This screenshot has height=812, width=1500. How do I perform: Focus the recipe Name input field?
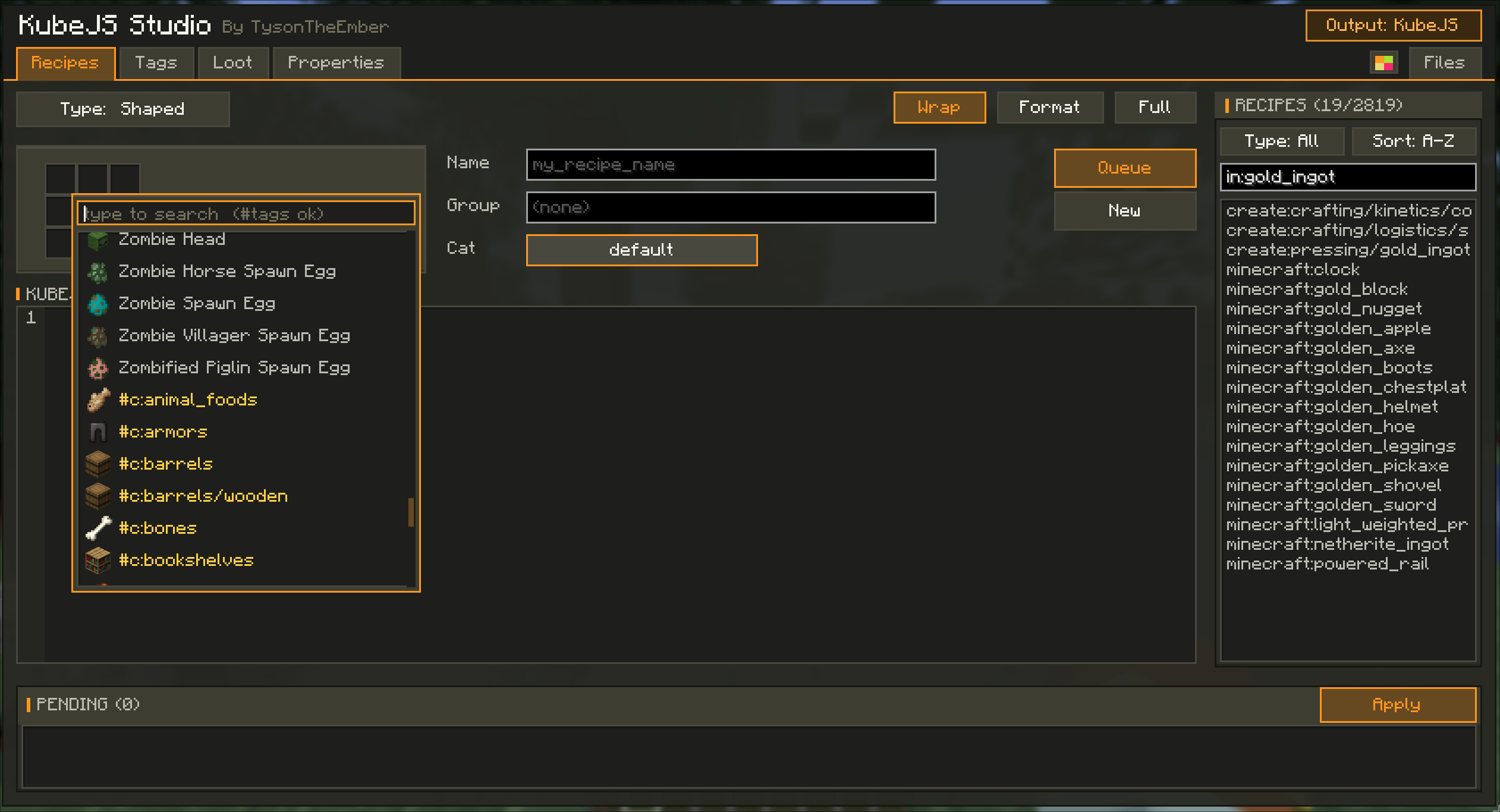point(731,165)
